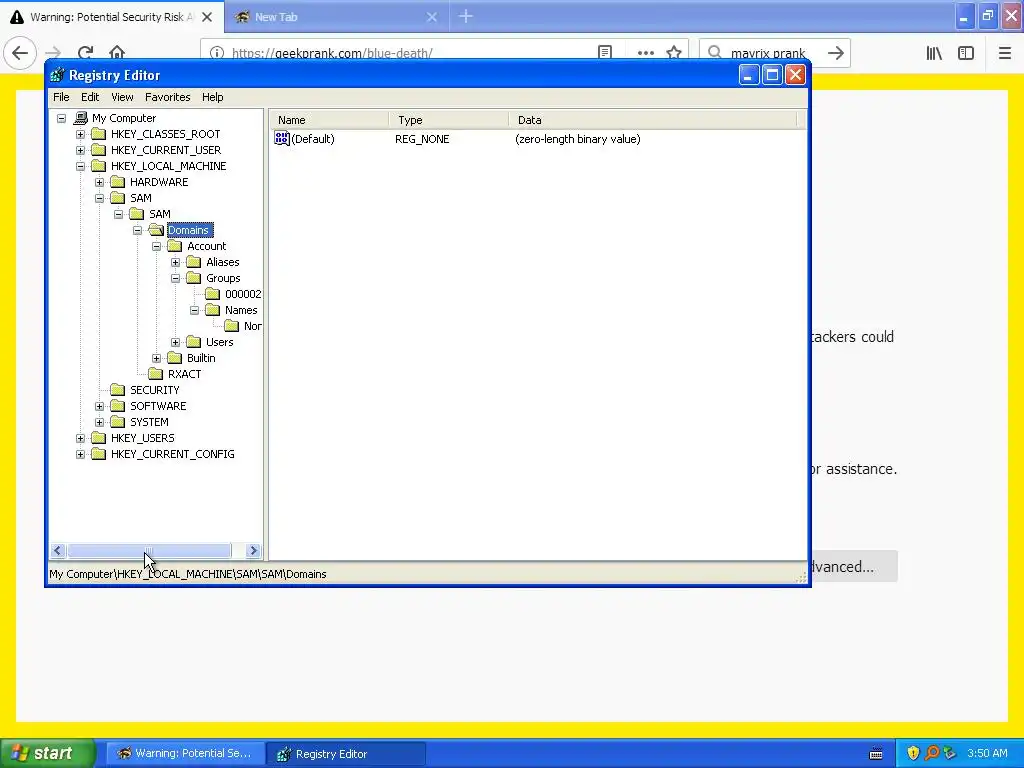Viewport: 1024px width, 768px height.
Task: Open the Edit menu in Registry Editor
Action: [x=90, y=97]
